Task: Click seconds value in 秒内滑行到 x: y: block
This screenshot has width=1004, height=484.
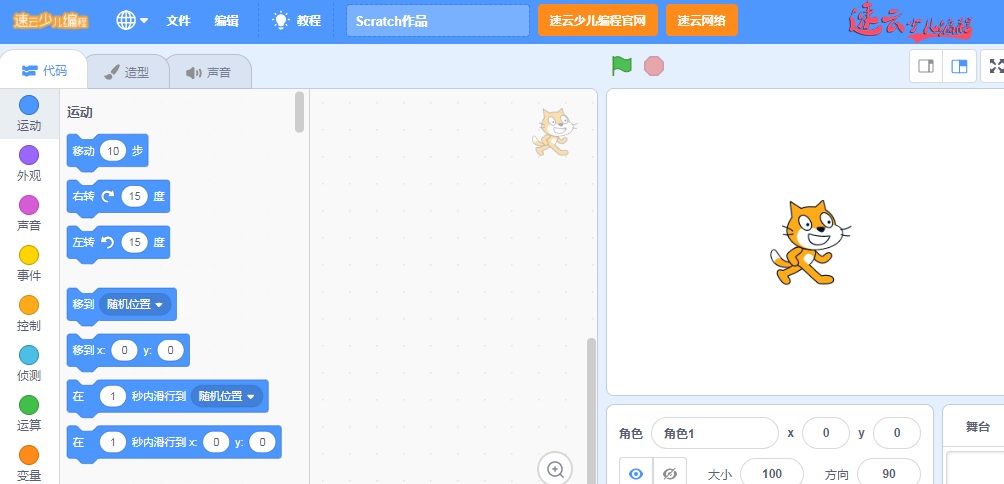Action: coord(113,442)
